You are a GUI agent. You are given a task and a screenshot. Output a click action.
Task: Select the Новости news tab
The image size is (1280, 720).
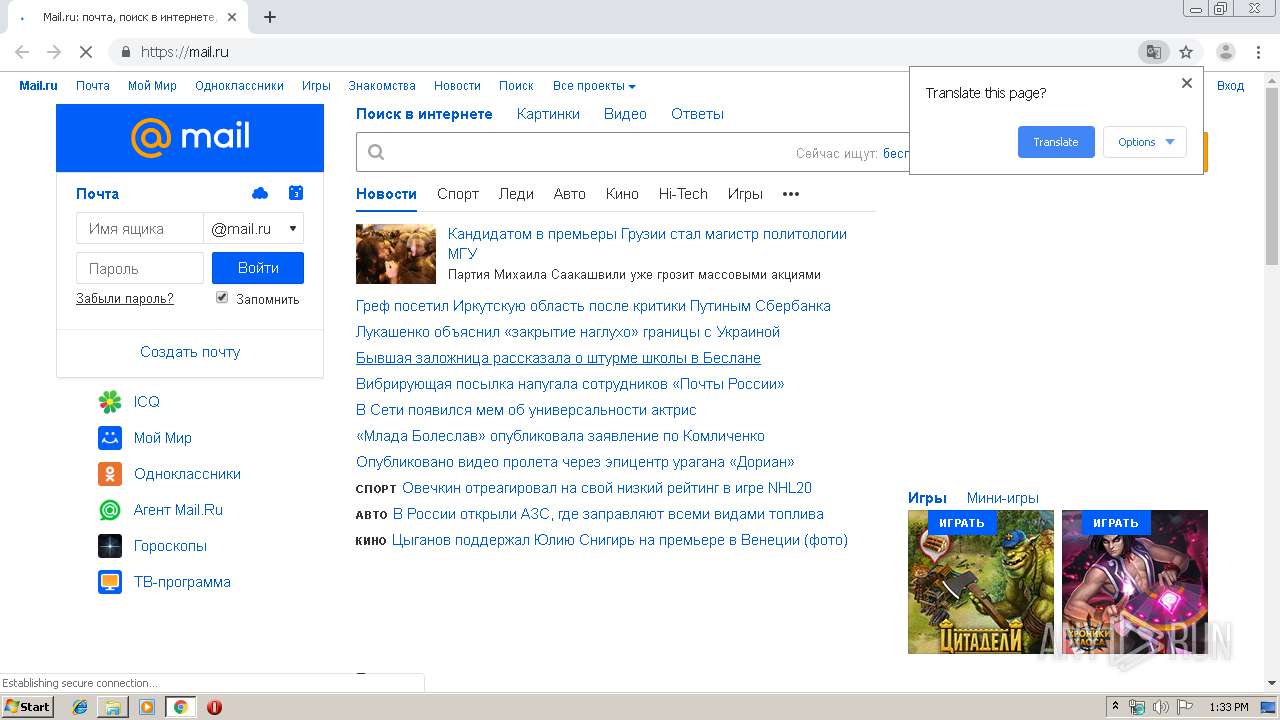coord(386,194)
